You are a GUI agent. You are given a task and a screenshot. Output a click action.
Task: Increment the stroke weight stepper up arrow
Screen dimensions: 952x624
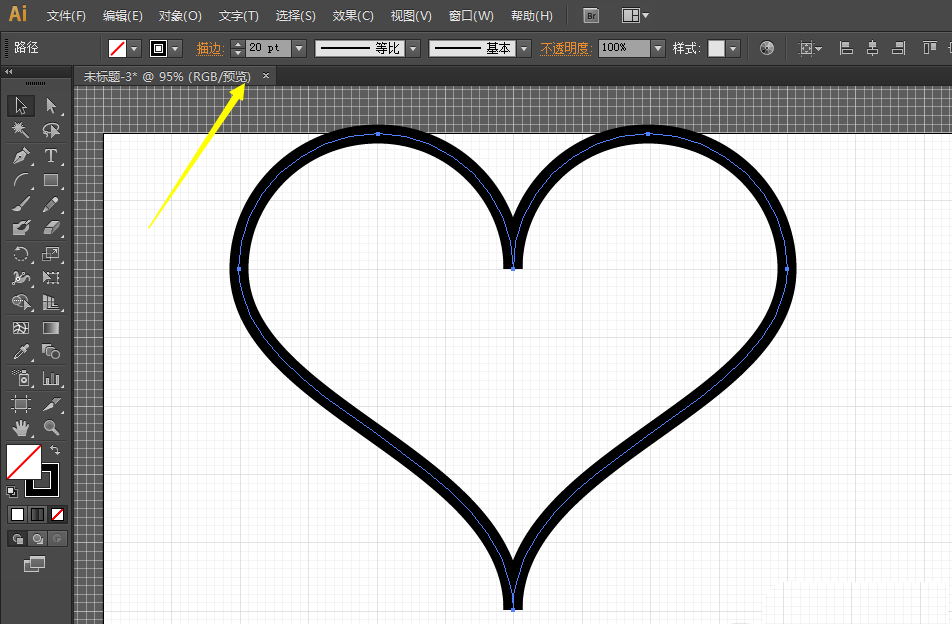238,44
